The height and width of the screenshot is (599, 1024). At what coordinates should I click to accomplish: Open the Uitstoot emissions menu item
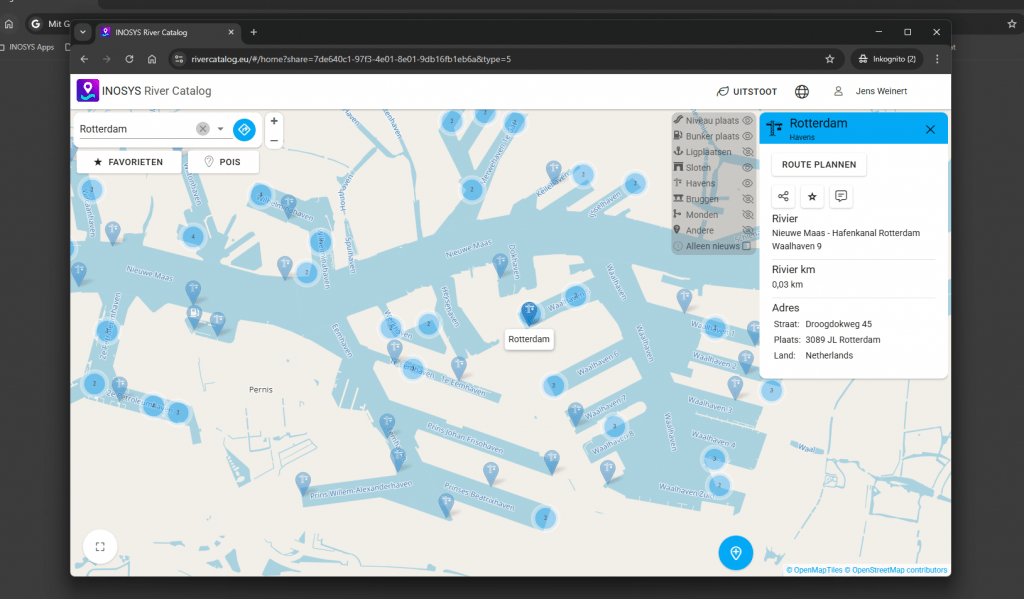coord(747,92)
